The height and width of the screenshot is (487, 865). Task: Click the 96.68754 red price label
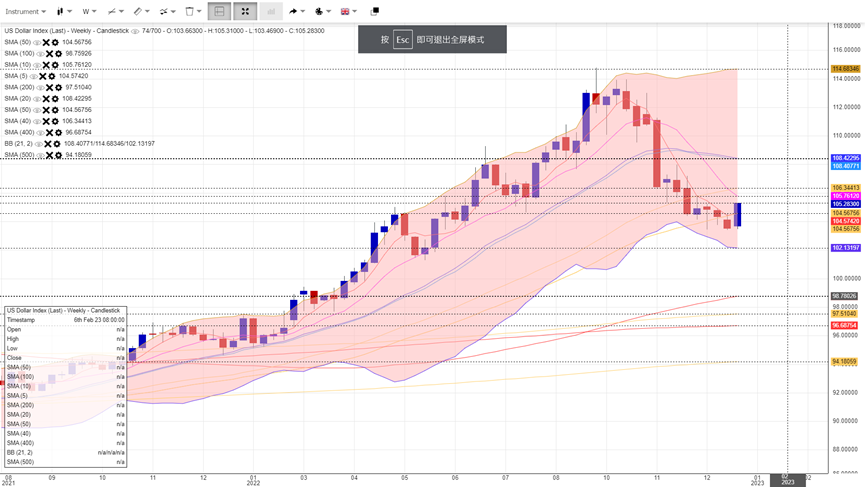click(x=846, y=325)
